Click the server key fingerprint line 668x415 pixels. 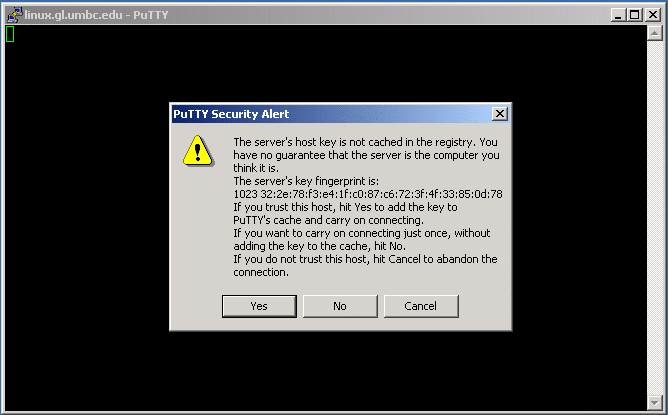368,194
